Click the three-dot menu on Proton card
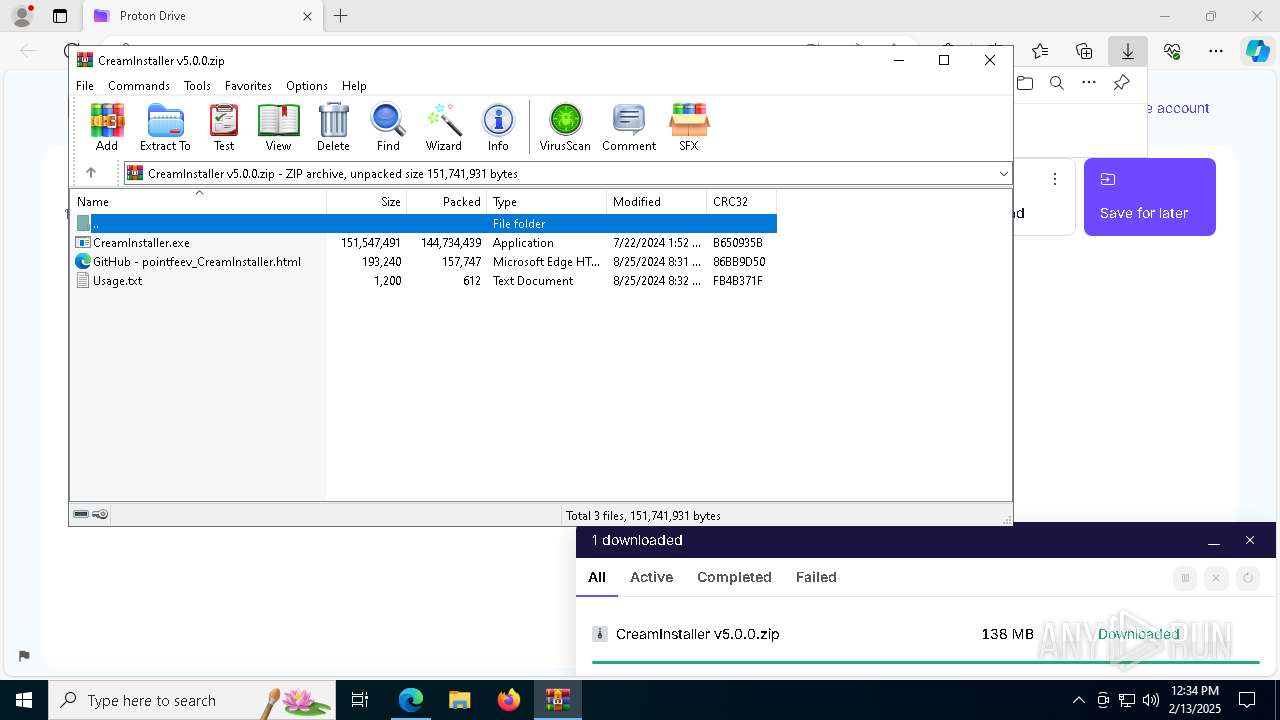 (1054, 179)
